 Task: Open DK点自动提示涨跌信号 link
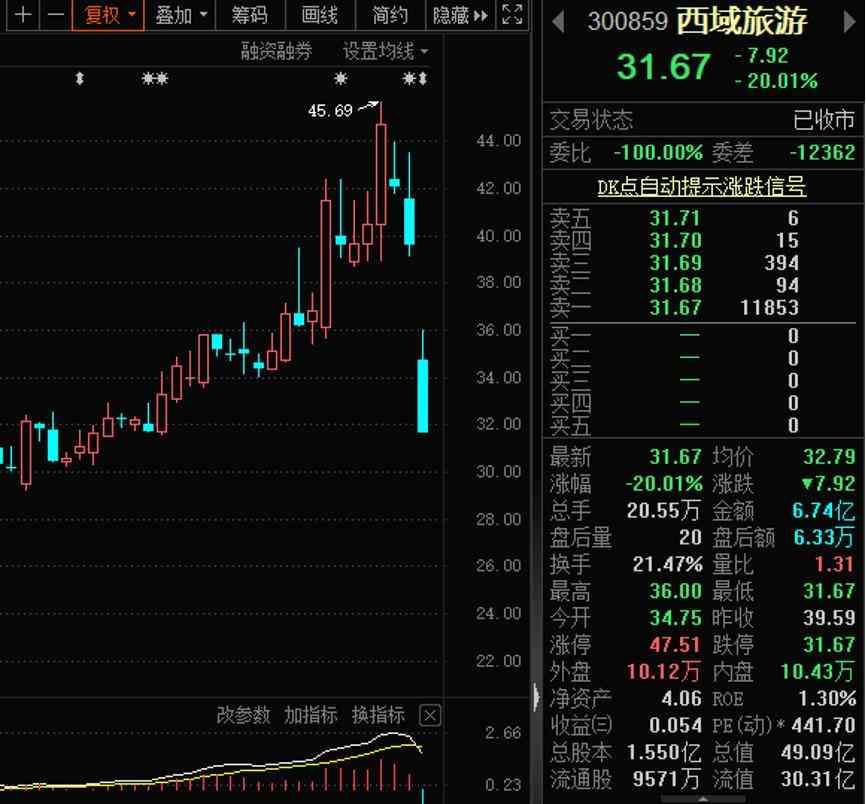click(701, 187)
